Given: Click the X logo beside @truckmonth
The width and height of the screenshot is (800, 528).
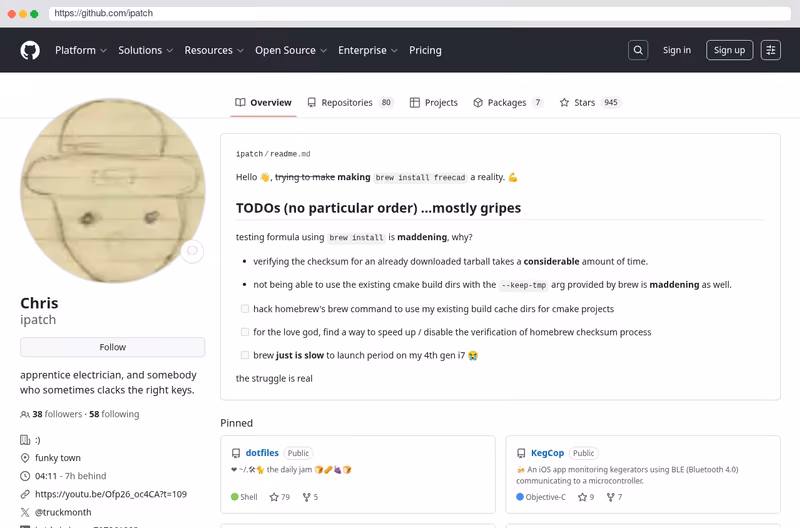Looking at the screenshot, I should pos(24,512).
